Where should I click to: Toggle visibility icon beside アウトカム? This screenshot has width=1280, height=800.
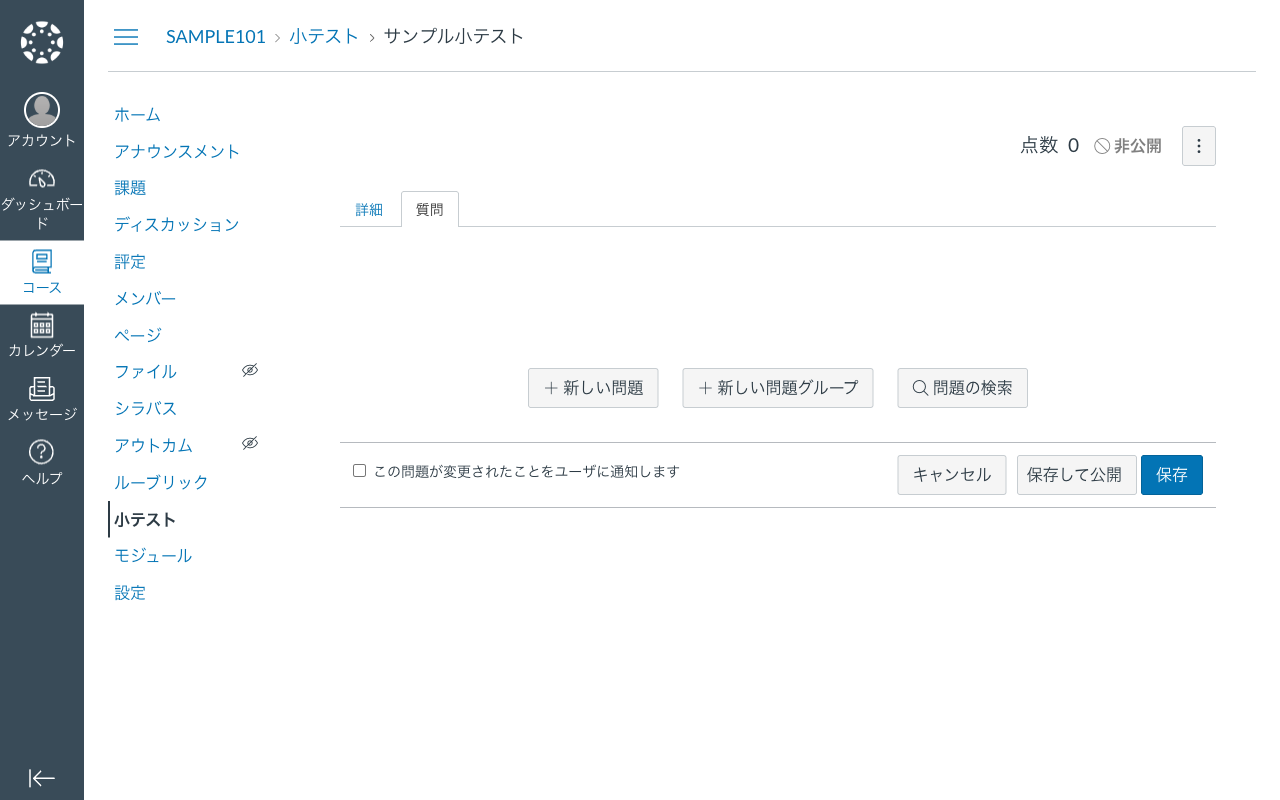tap(249, 442)
